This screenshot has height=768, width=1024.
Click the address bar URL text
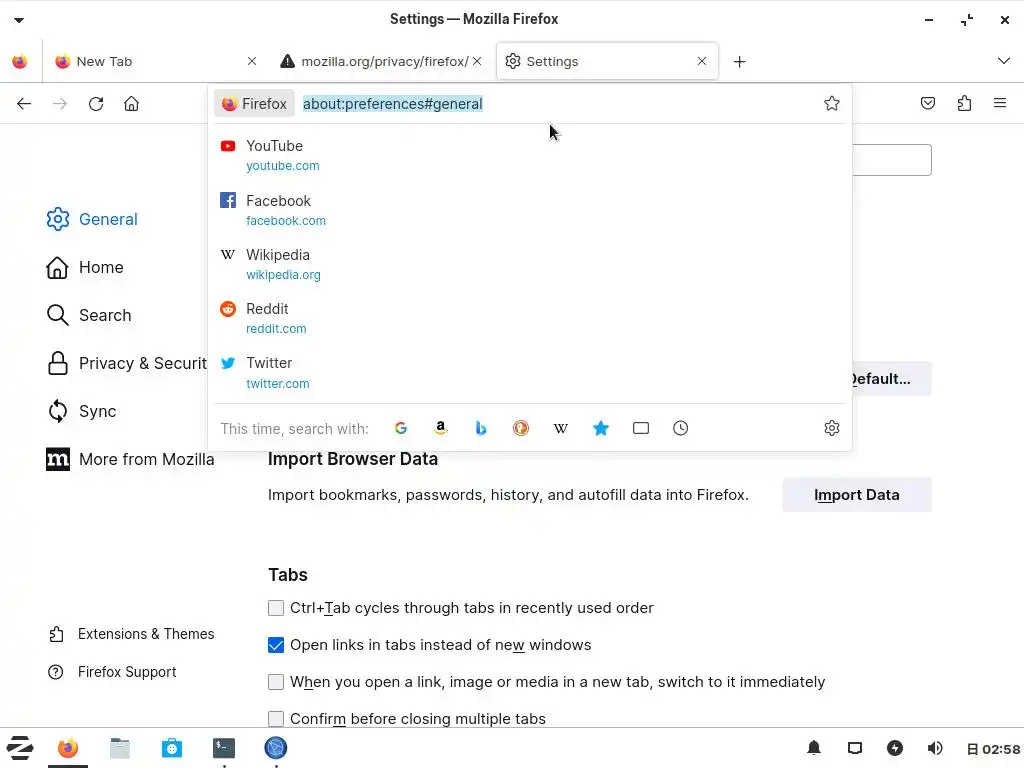pos(392,104)
